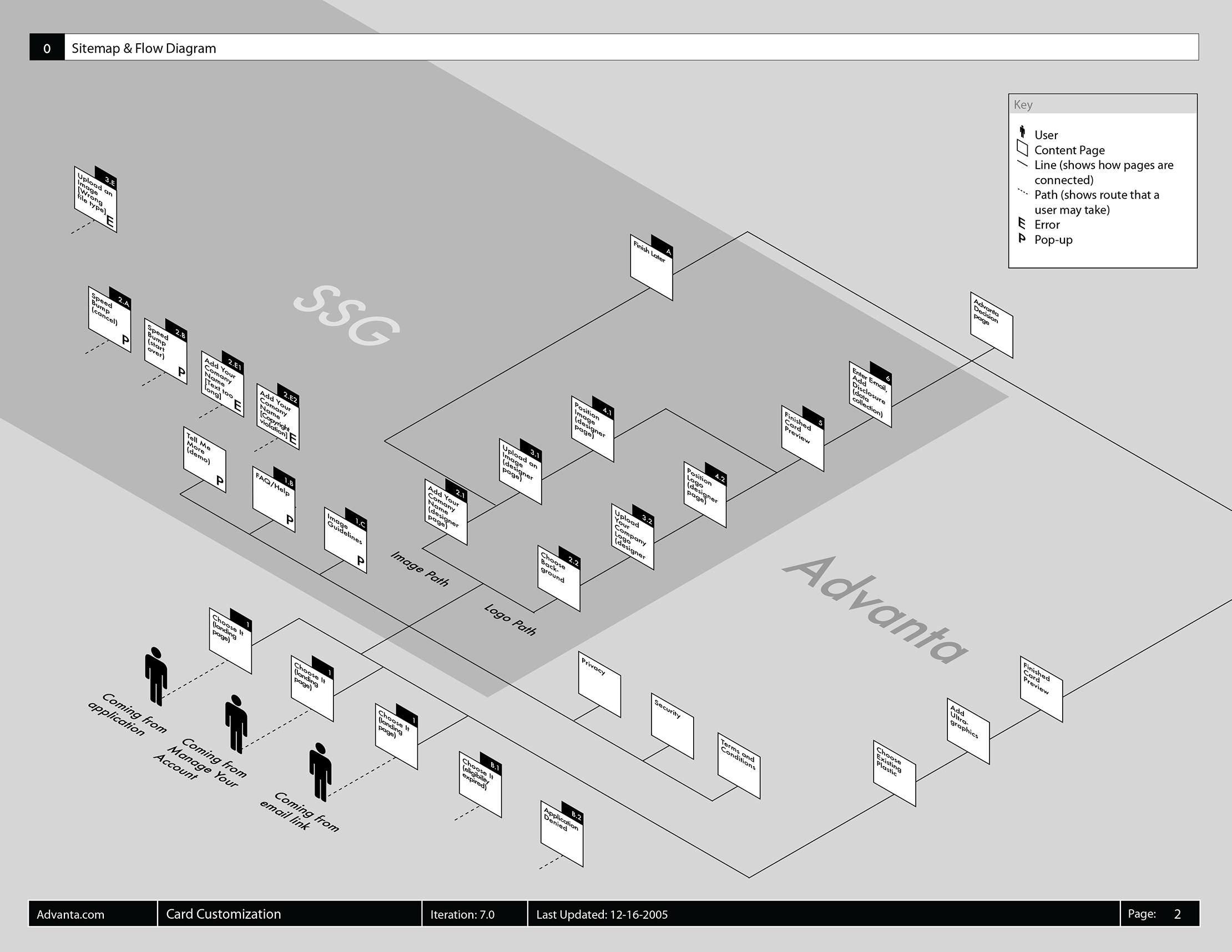Viewport: 1232px width, 952px height.
Task: Click the Image Path label
Action: (x=420, y=569)
